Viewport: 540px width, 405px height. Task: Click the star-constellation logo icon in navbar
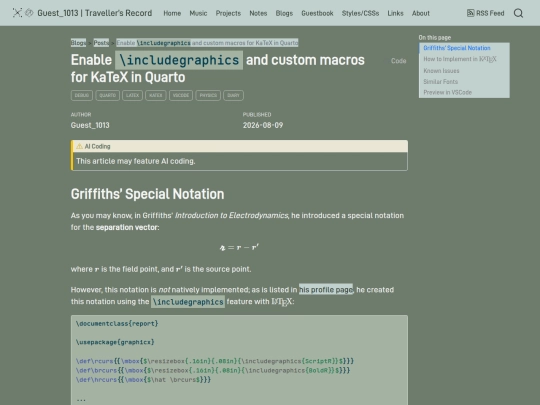[x=17, y=13]
